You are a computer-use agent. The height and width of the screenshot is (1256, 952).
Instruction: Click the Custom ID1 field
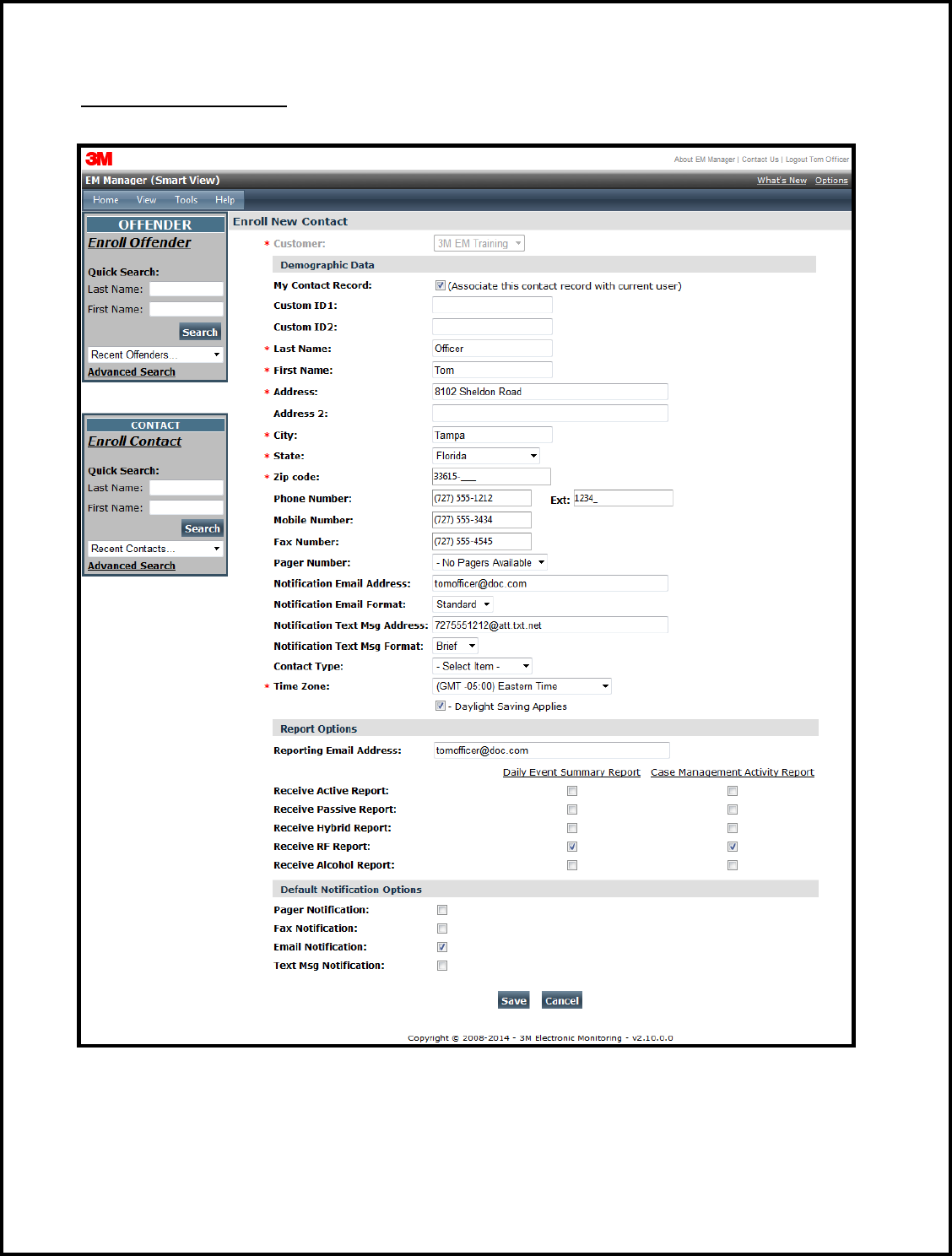pos(492,305)
